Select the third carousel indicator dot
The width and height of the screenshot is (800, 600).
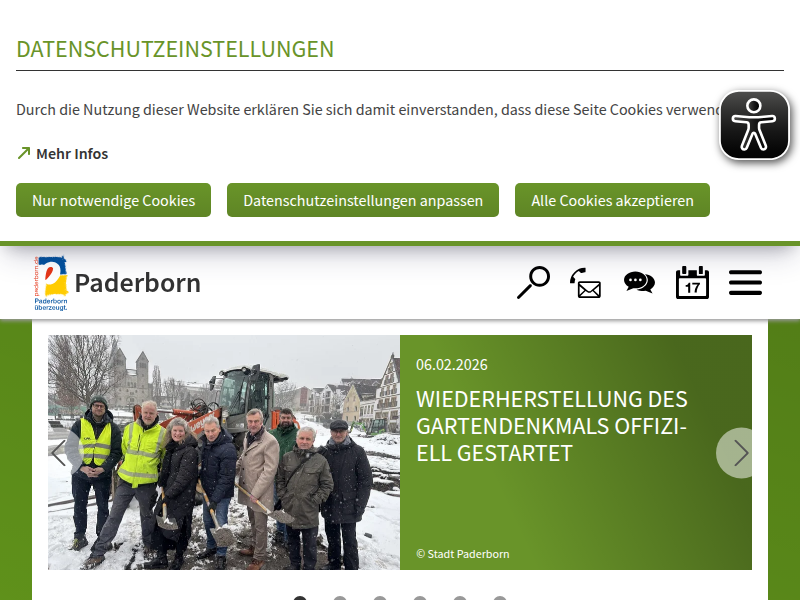coord(380,598)
